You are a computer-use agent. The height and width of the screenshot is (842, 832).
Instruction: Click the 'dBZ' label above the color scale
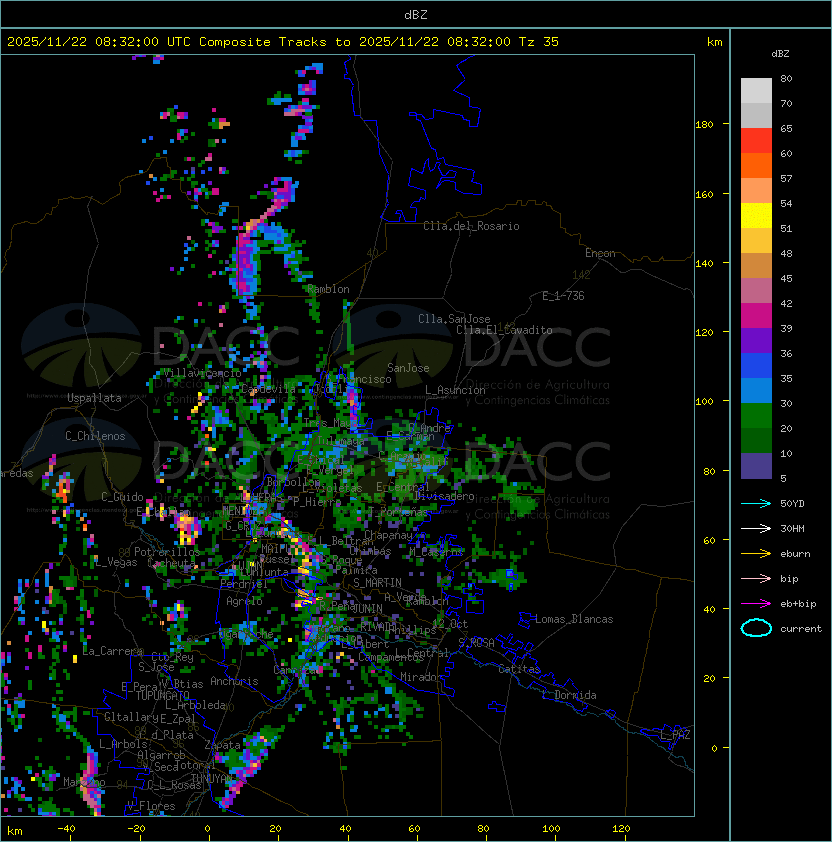(780, 54)
